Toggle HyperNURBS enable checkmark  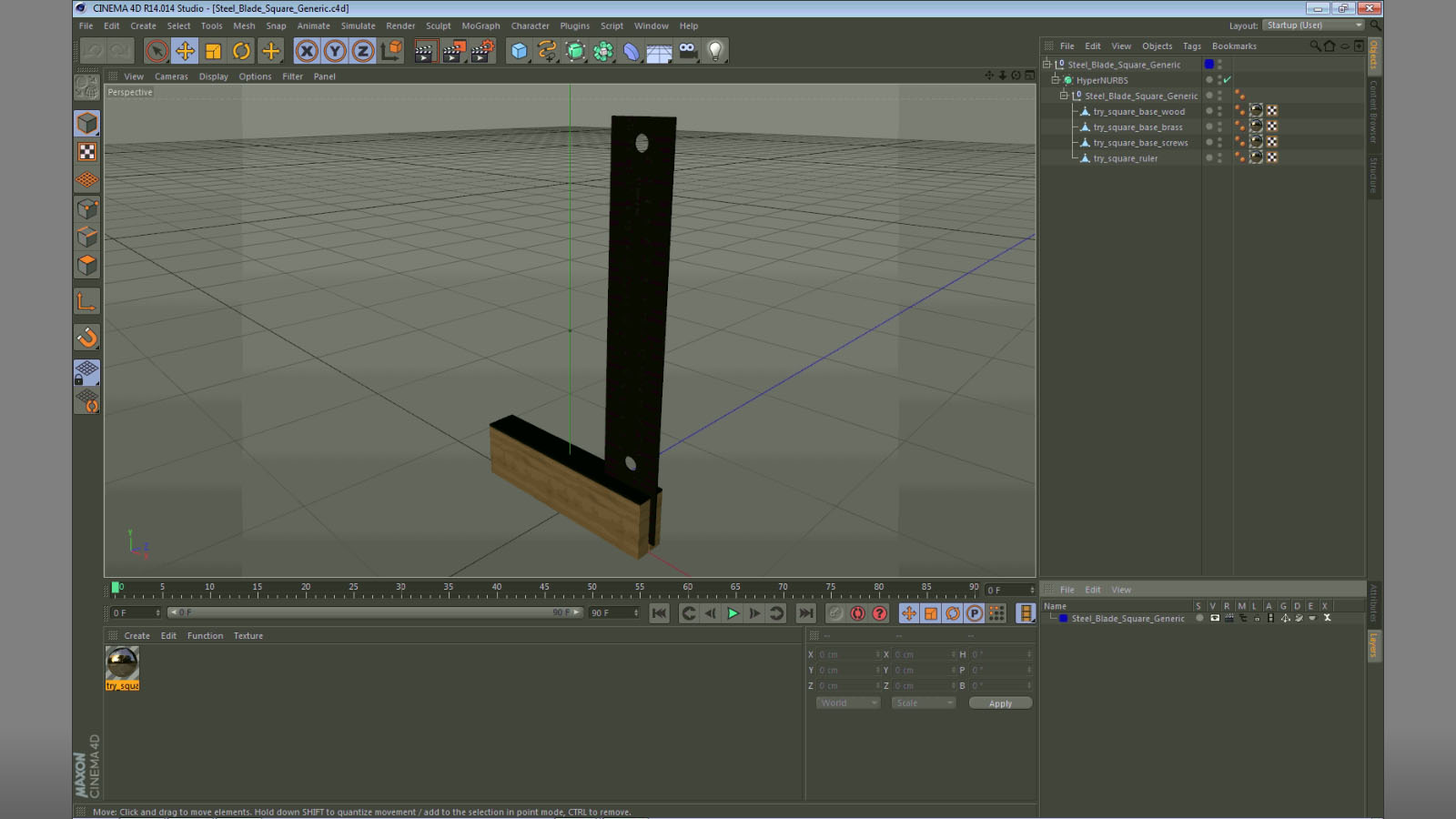coord(1227,80)
